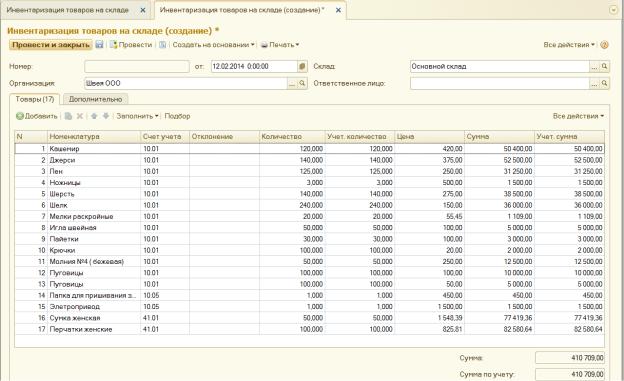Select the Молния №4 row
This screenshot has height=381, width=624.
[310, 262]
